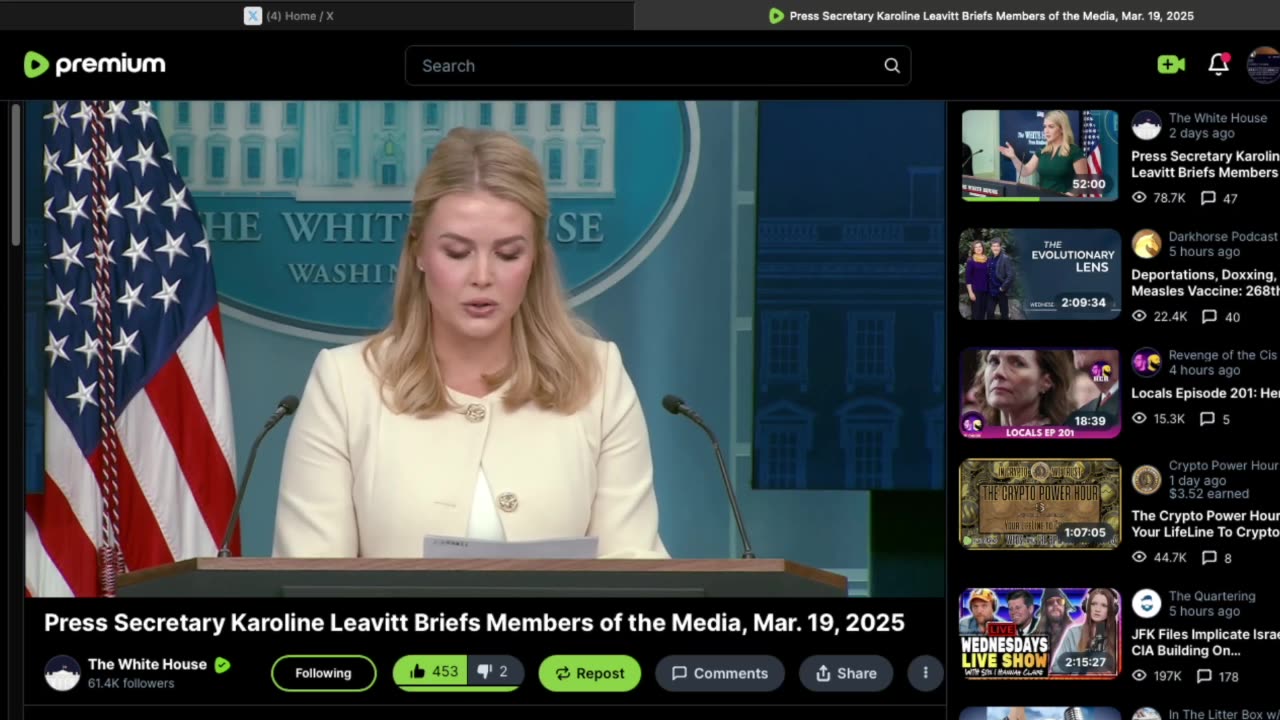This screenshot has height=720, width=1280.
Task: Click the Repost button
Action: pos(590,673)
